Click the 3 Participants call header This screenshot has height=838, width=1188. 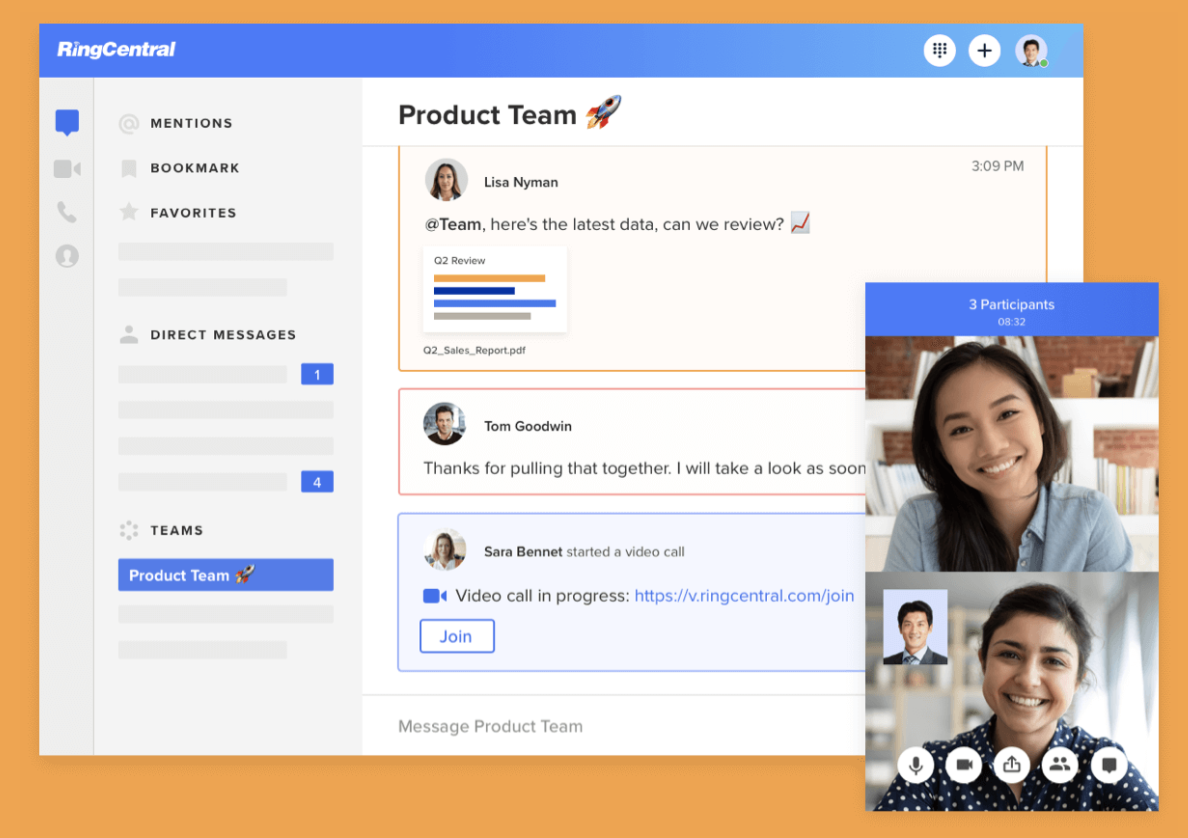(x=1011, y=305)
